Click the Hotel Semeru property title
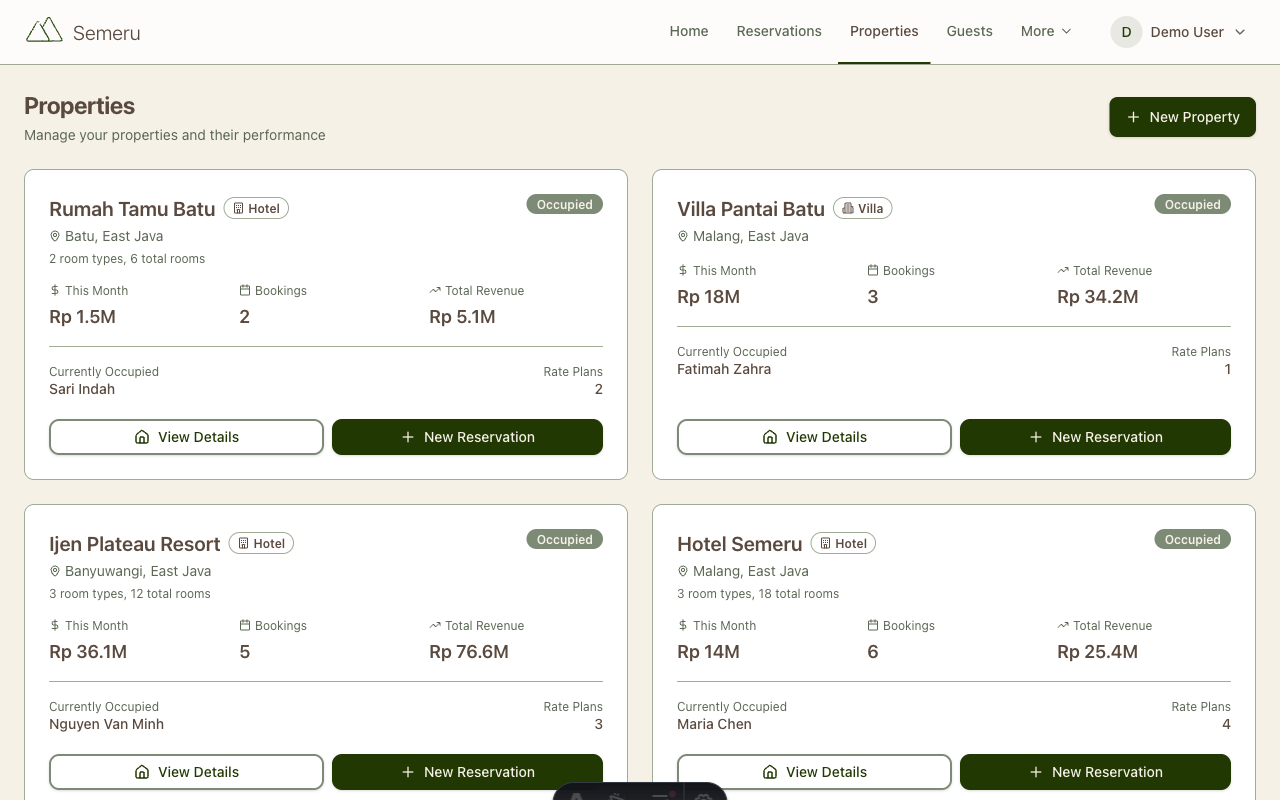1280x800 pixels. 740,544
